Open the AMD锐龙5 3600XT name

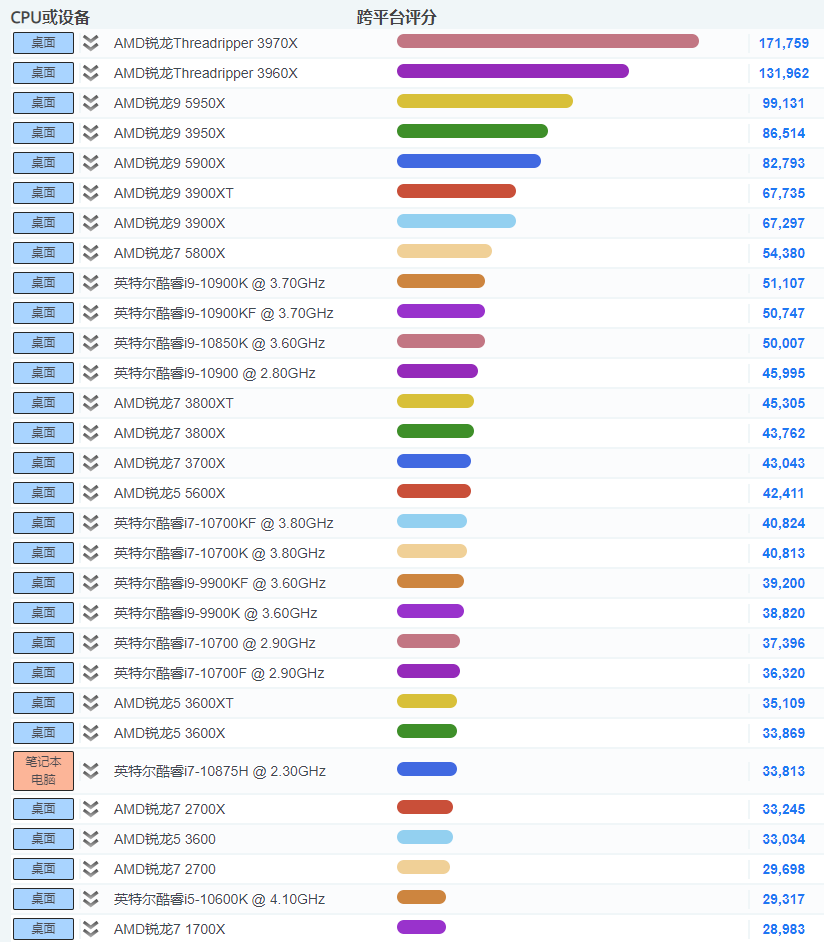pyautogui.click(x=174, y=703)
